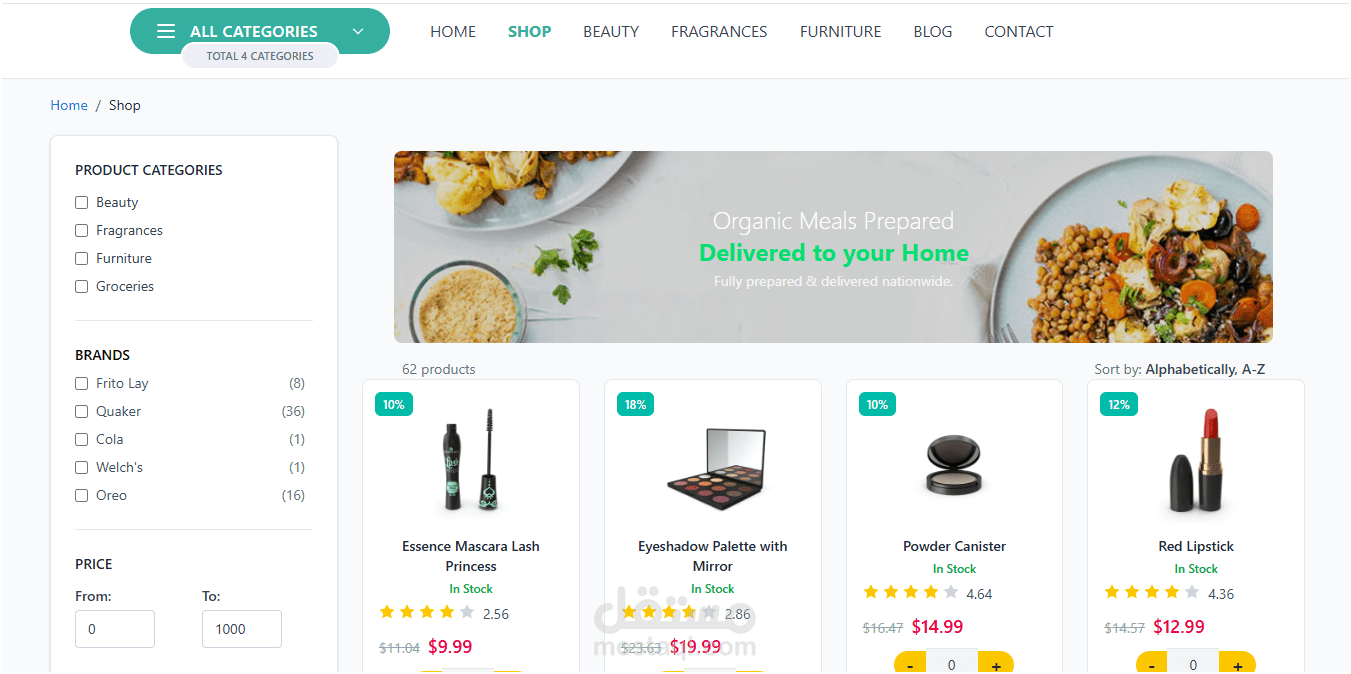Click the 18% discount badge on Eyeshadow Palette
The height and width of the screenshot is (674, 1351).
pos(635,404)
